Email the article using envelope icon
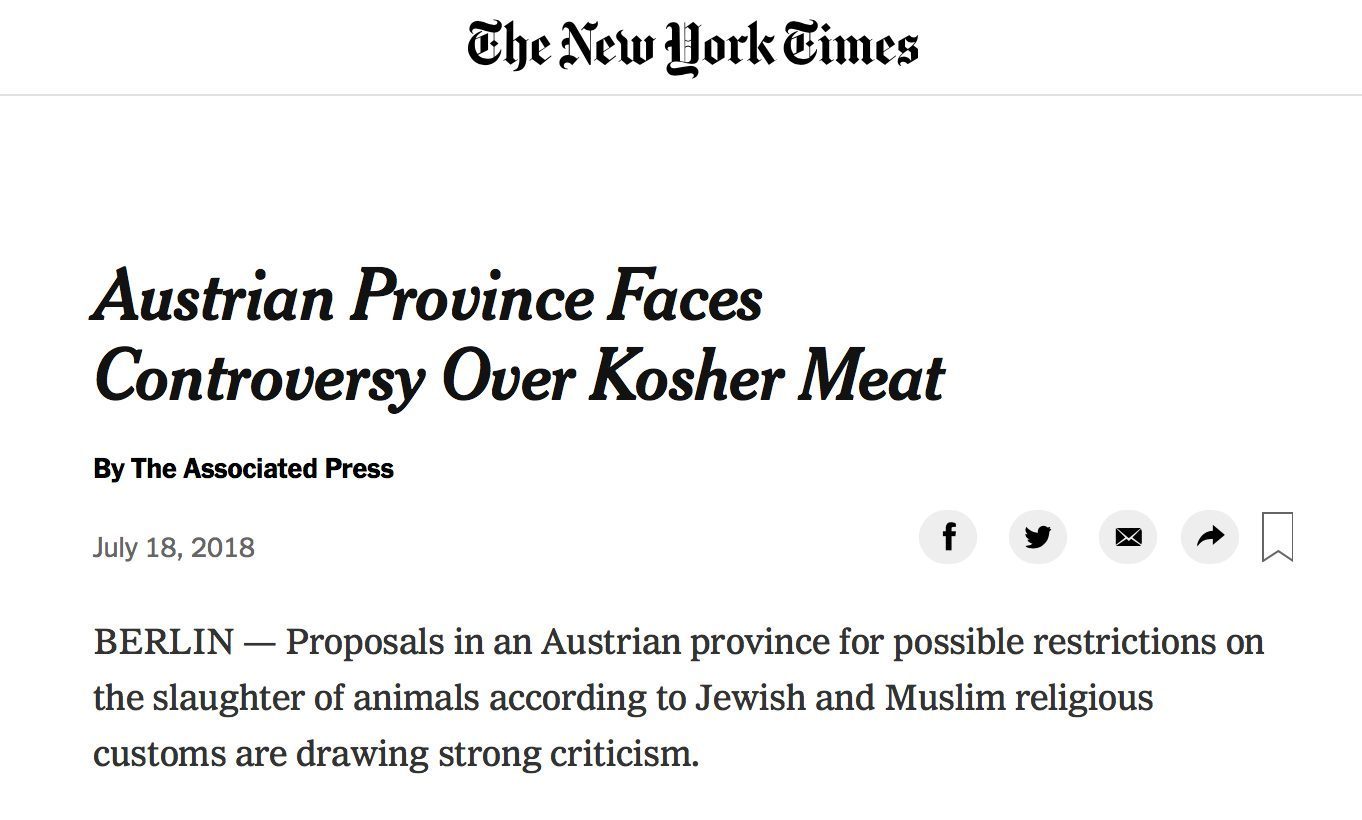 [1128, 537]
